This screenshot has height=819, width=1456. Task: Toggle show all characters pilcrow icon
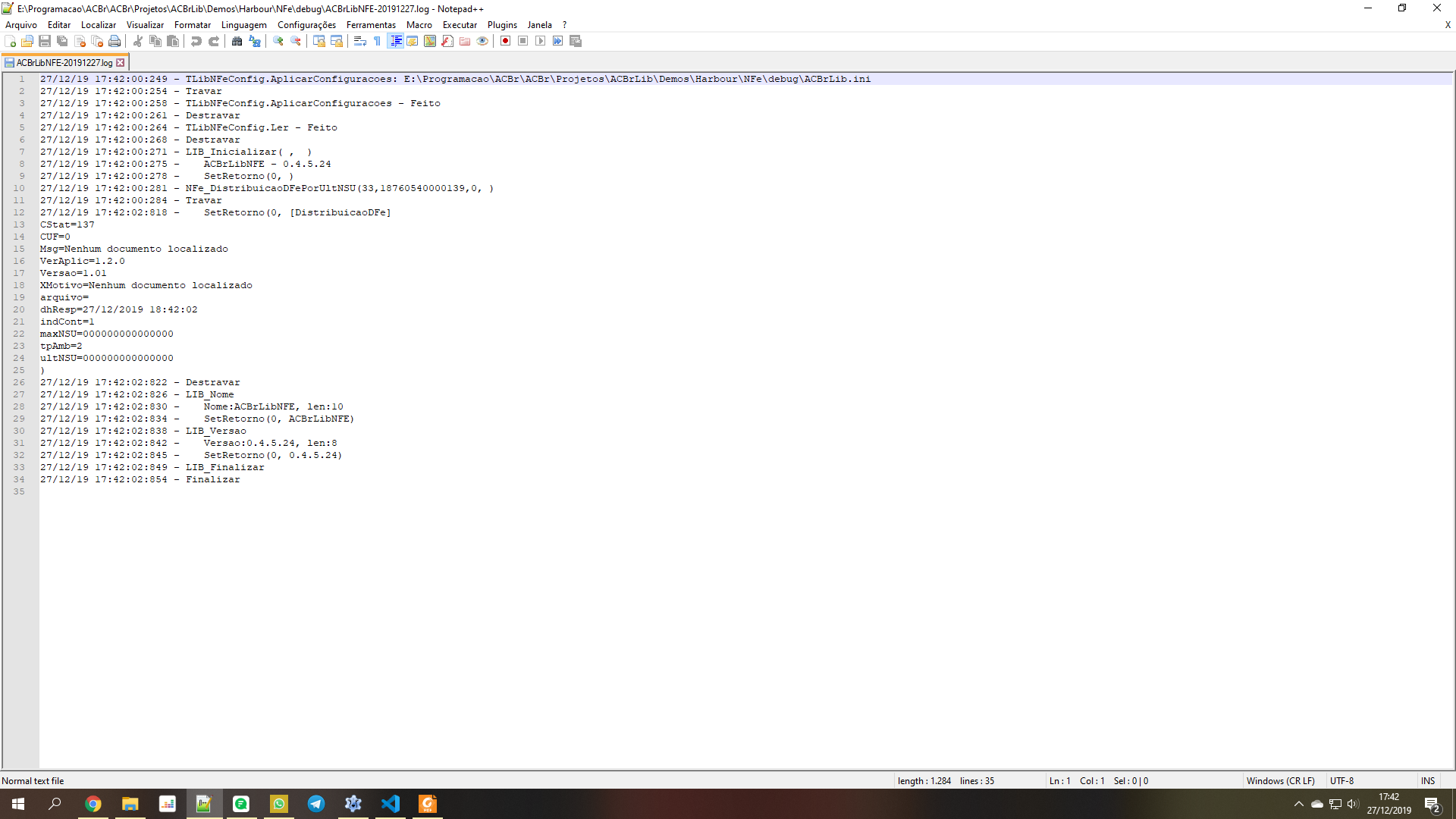click(x=378, y=41)
